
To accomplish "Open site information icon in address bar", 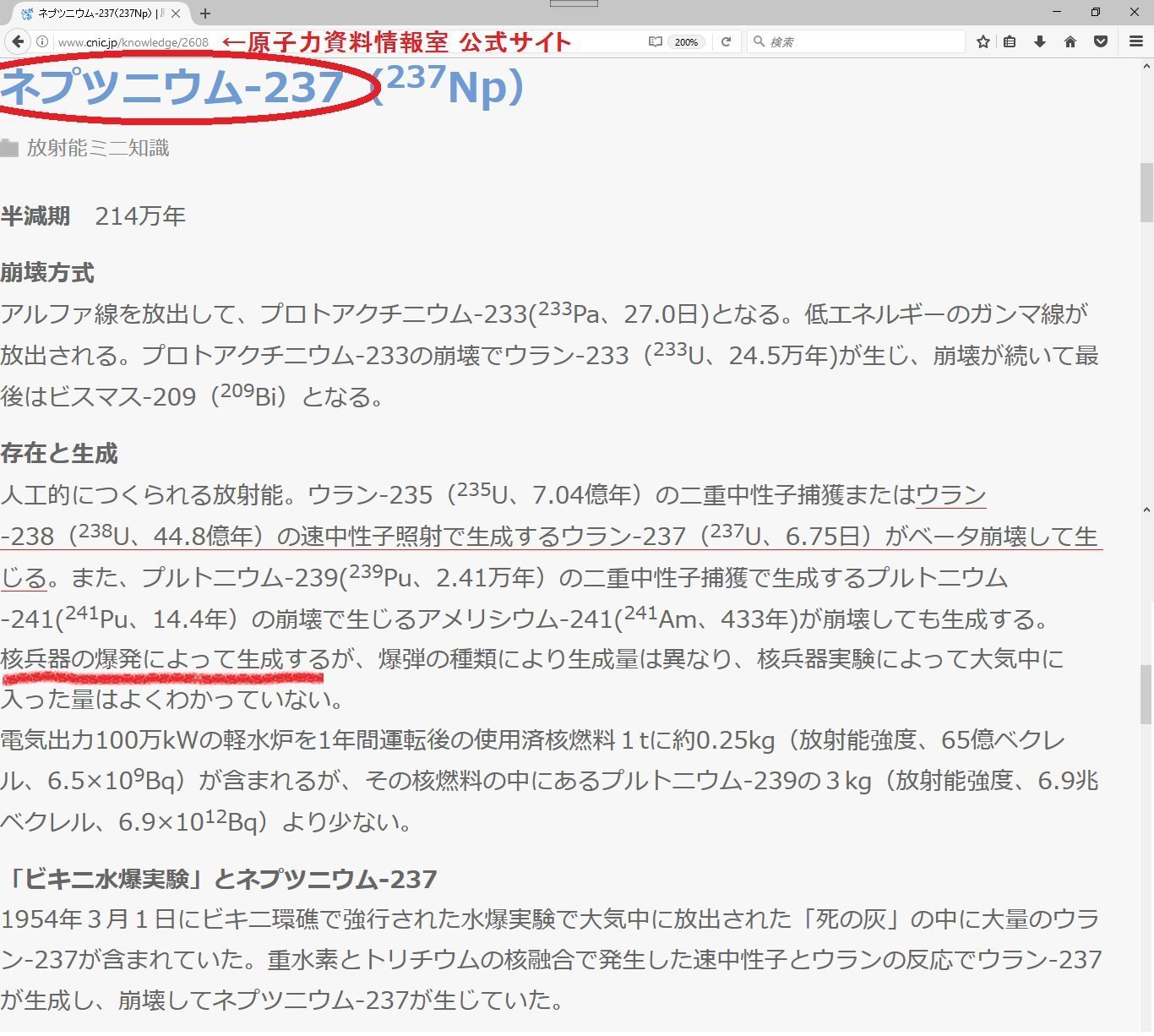I will click(42, 41).
